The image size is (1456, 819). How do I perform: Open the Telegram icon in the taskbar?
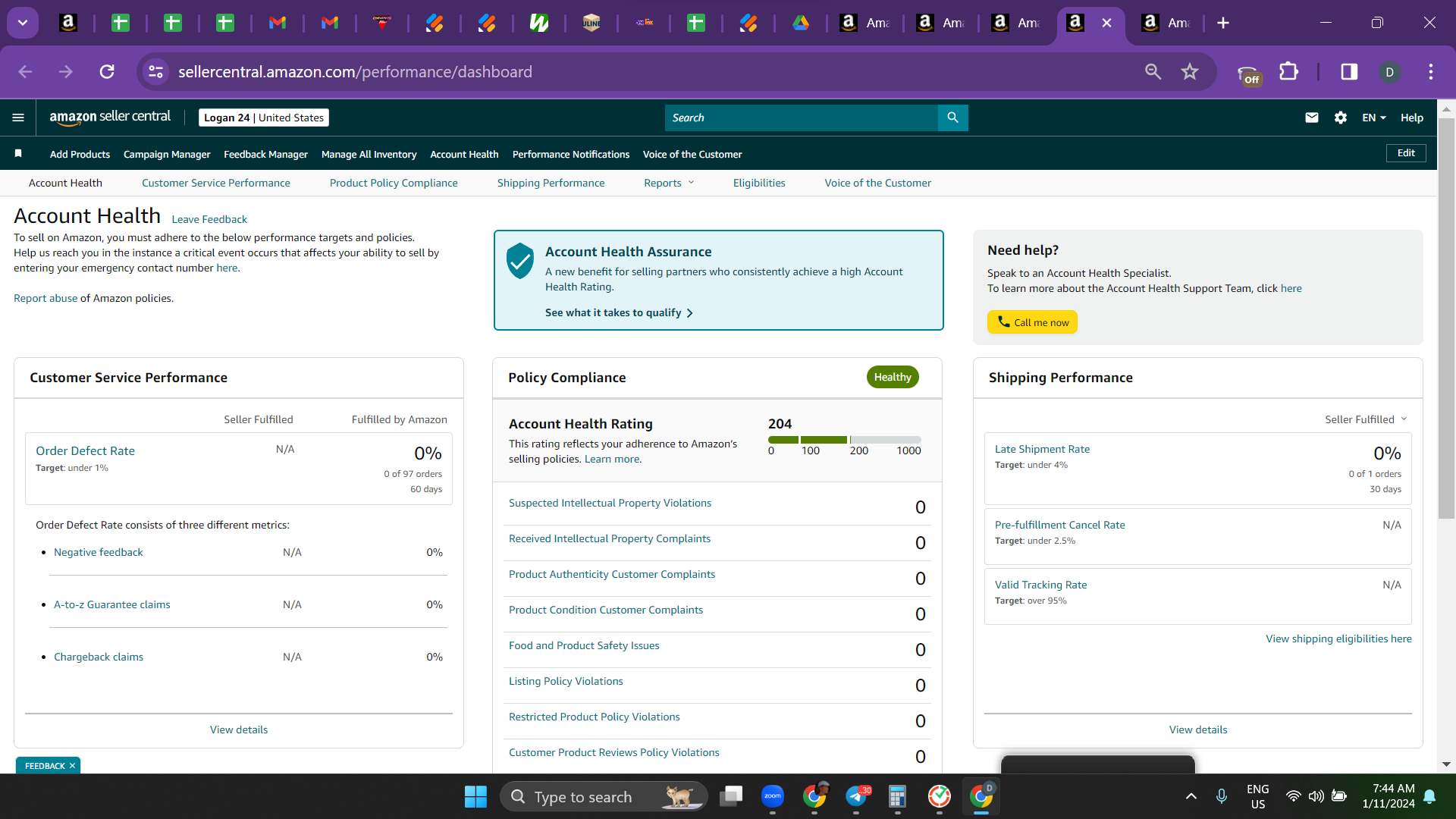pos(857,796)
